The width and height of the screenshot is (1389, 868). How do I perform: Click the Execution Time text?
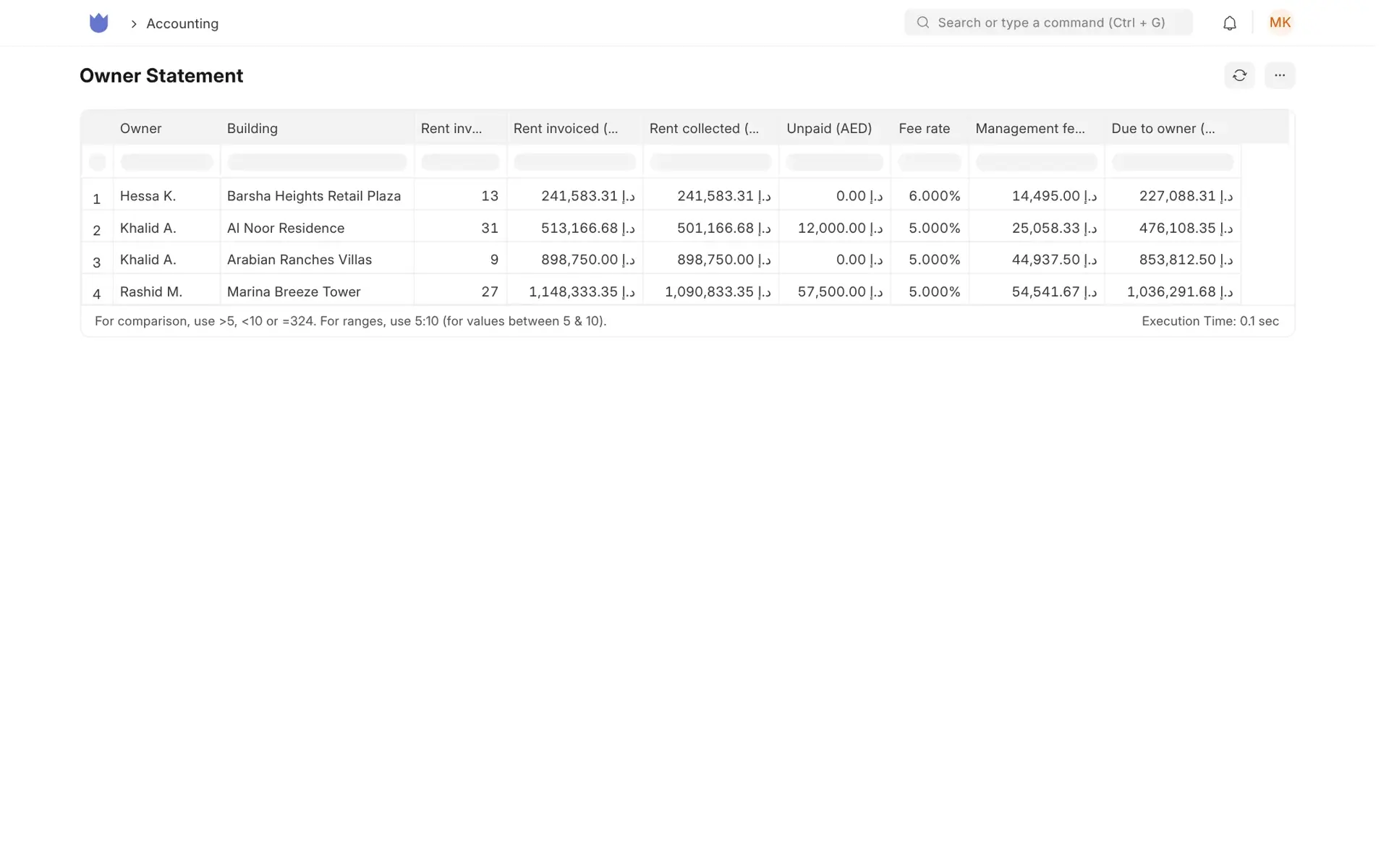(1210, 321)
